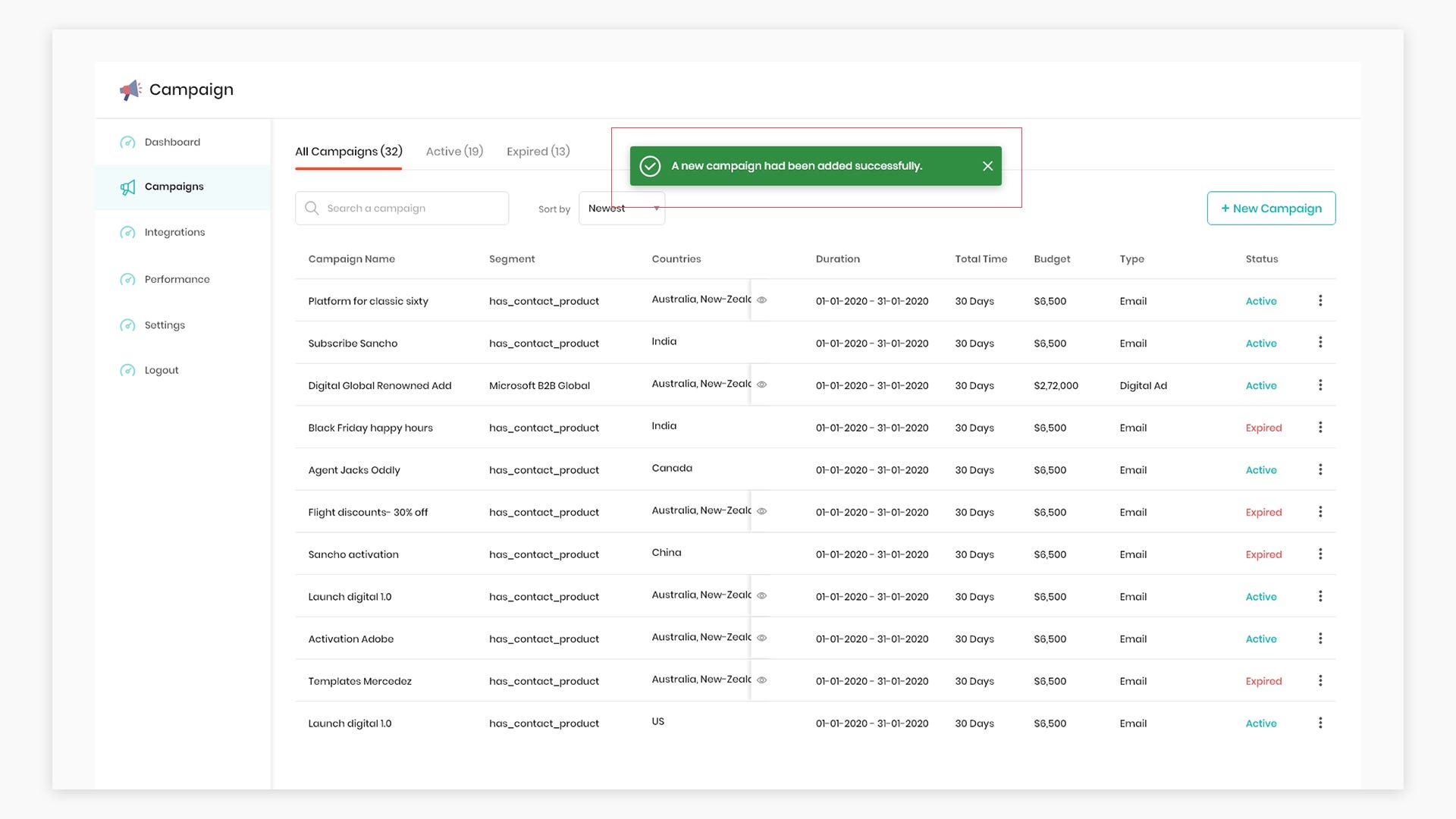Click the Duration column header

(838, 259)
